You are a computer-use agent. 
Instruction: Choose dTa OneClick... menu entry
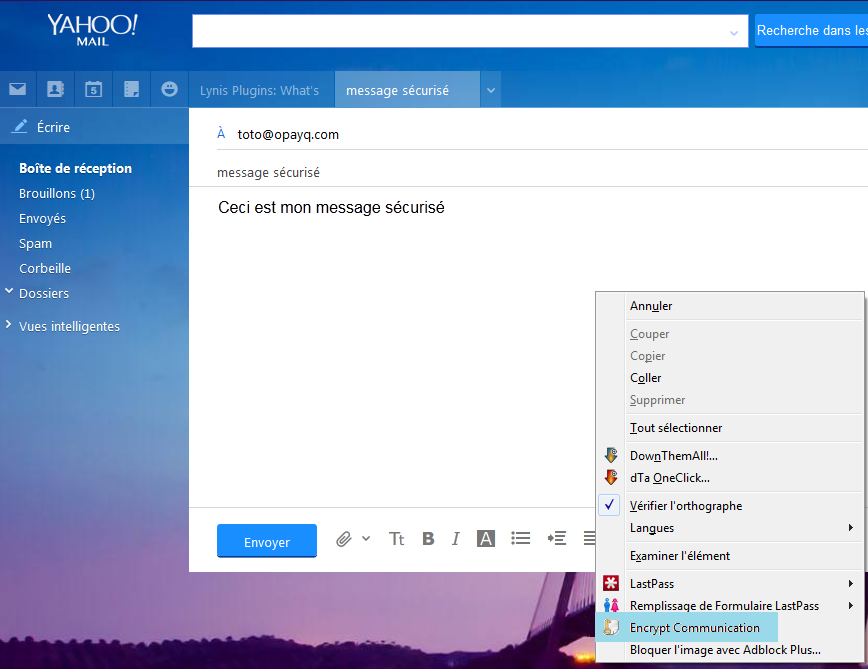click(x=670, y=478)
